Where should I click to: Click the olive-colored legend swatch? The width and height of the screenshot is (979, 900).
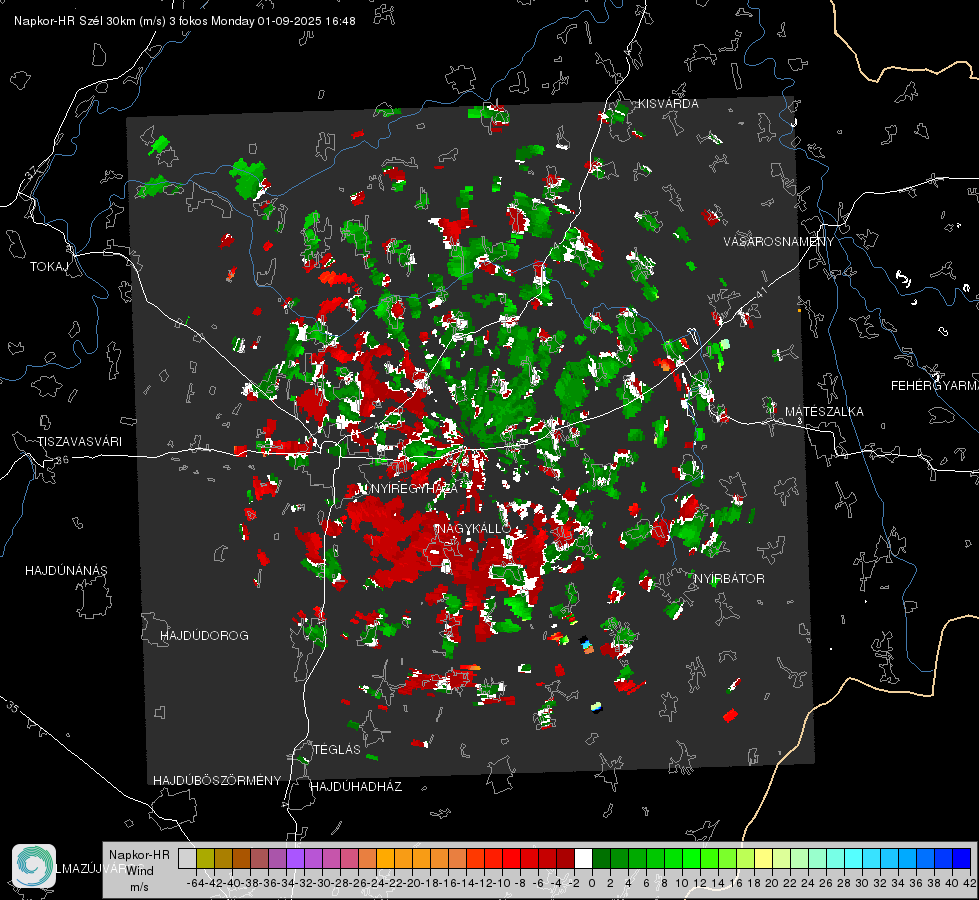[x=205, y=859]
